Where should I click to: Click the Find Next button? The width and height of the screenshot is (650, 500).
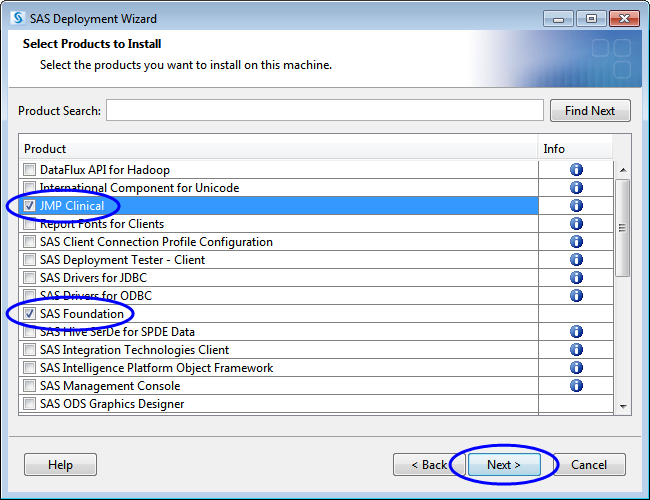590,110
